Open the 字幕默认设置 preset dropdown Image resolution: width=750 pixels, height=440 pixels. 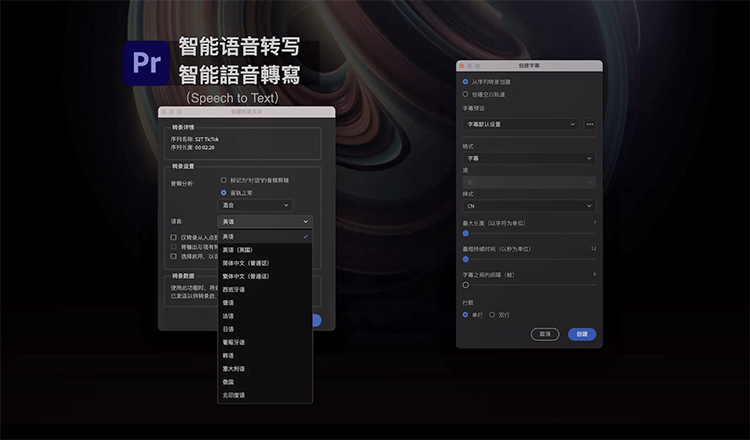pos(521,124)
